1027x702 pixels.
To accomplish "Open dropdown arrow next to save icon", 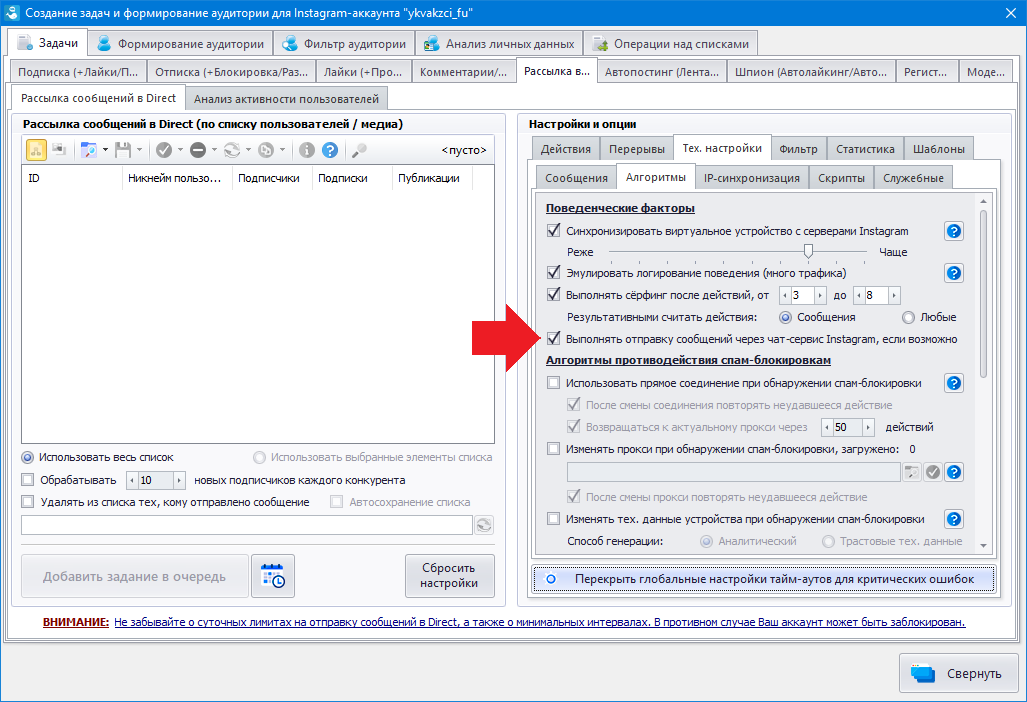I will 139,150.
